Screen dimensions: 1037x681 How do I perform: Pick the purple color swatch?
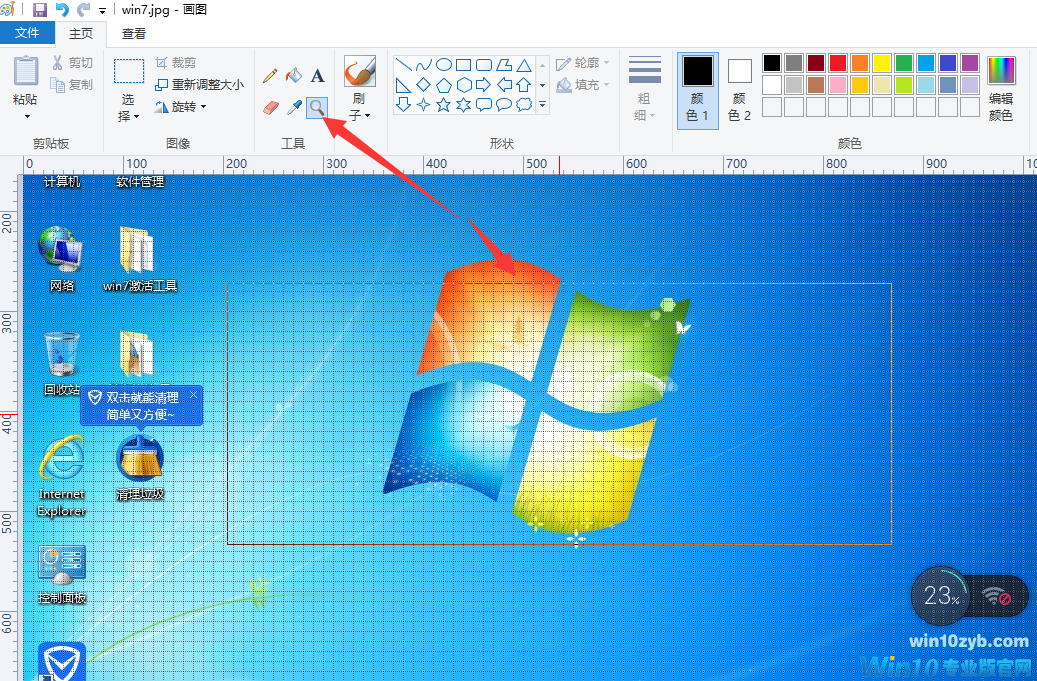970,63
